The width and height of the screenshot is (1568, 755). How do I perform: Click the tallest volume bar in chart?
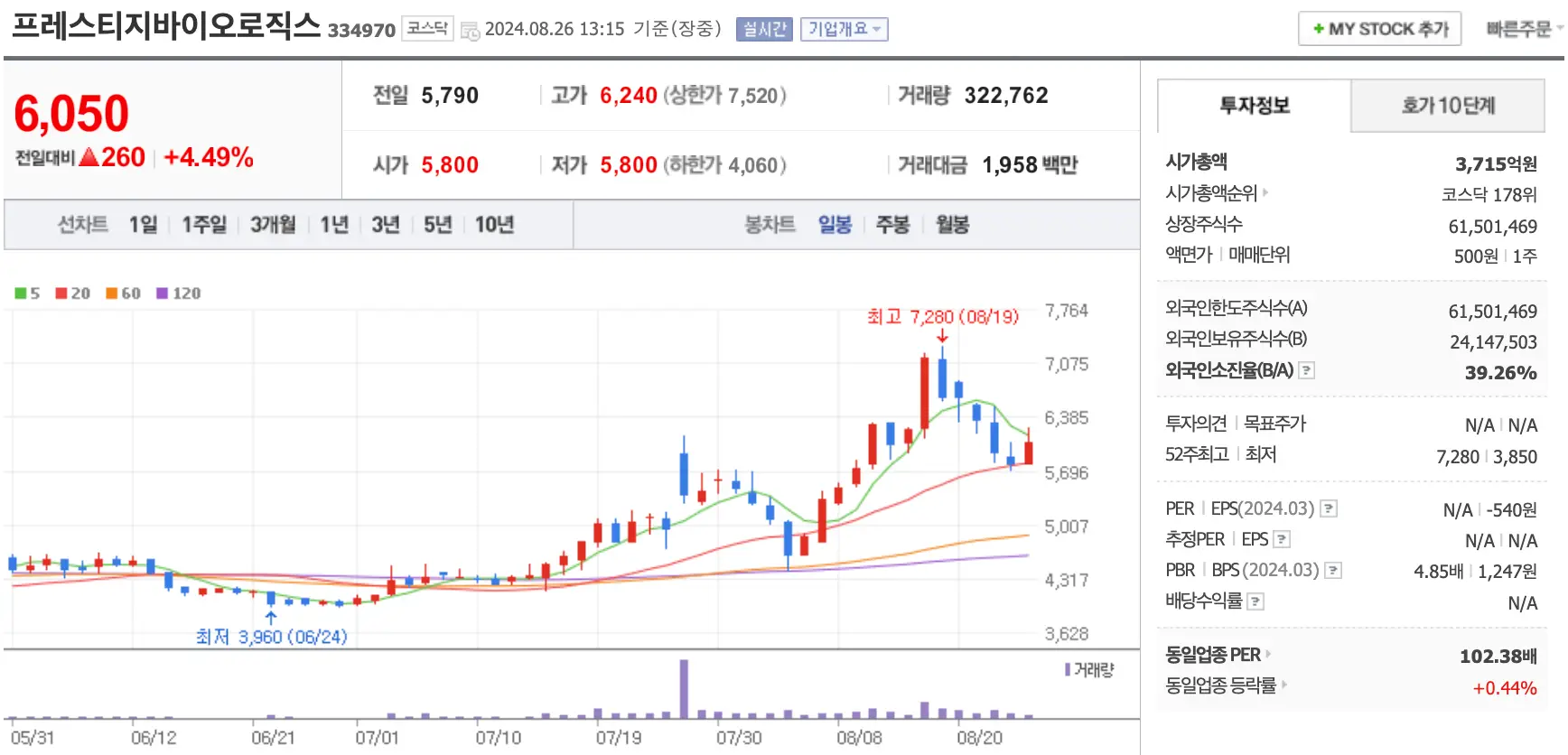coord(684,688)
